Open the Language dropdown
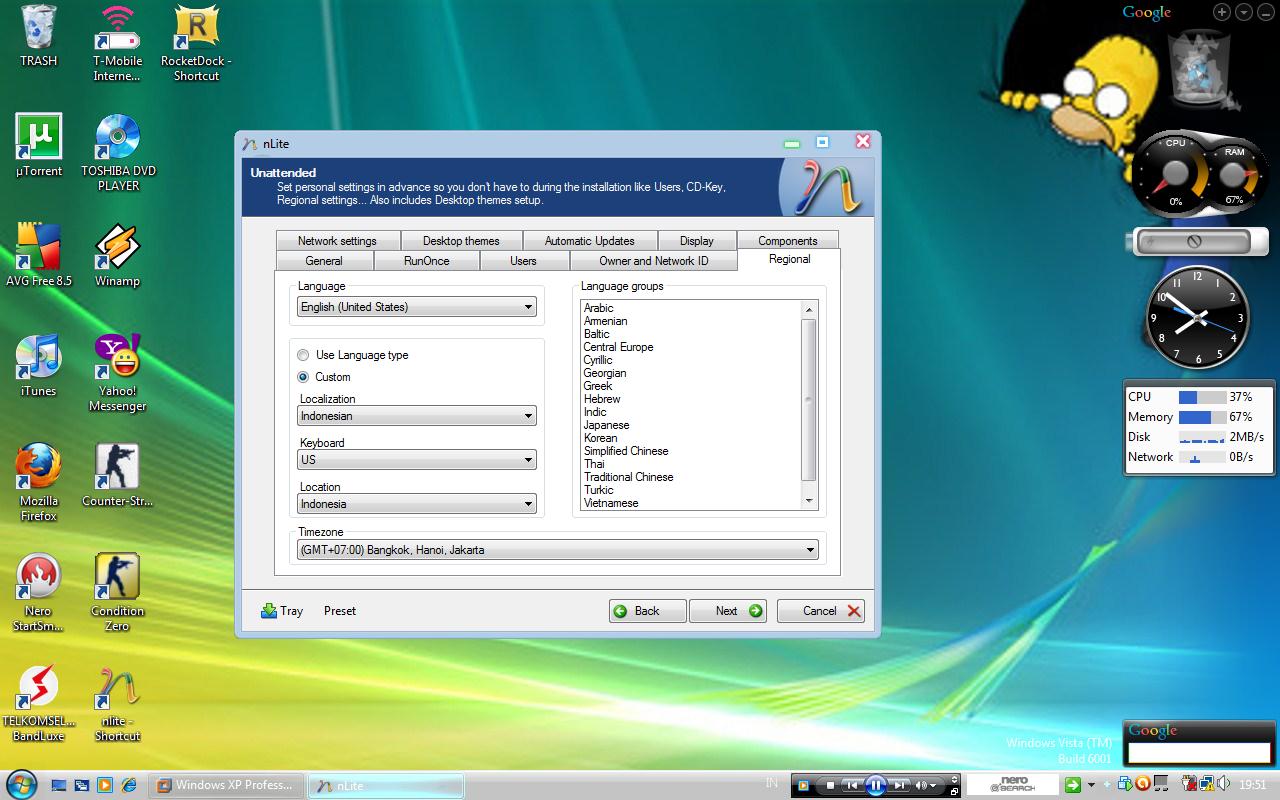 pyautogui.click(x=417, y=307)
